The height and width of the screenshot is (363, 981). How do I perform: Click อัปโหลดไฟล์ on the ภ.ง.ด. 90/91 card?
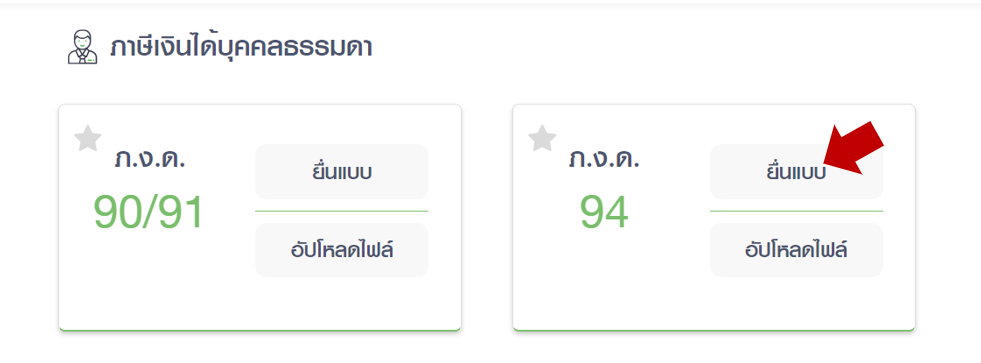[x=342, y=250]
